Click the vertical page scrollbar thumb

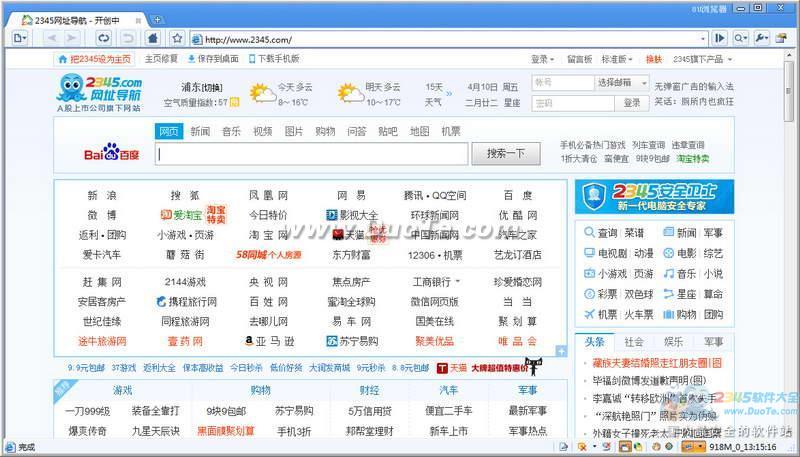[791, 92]
